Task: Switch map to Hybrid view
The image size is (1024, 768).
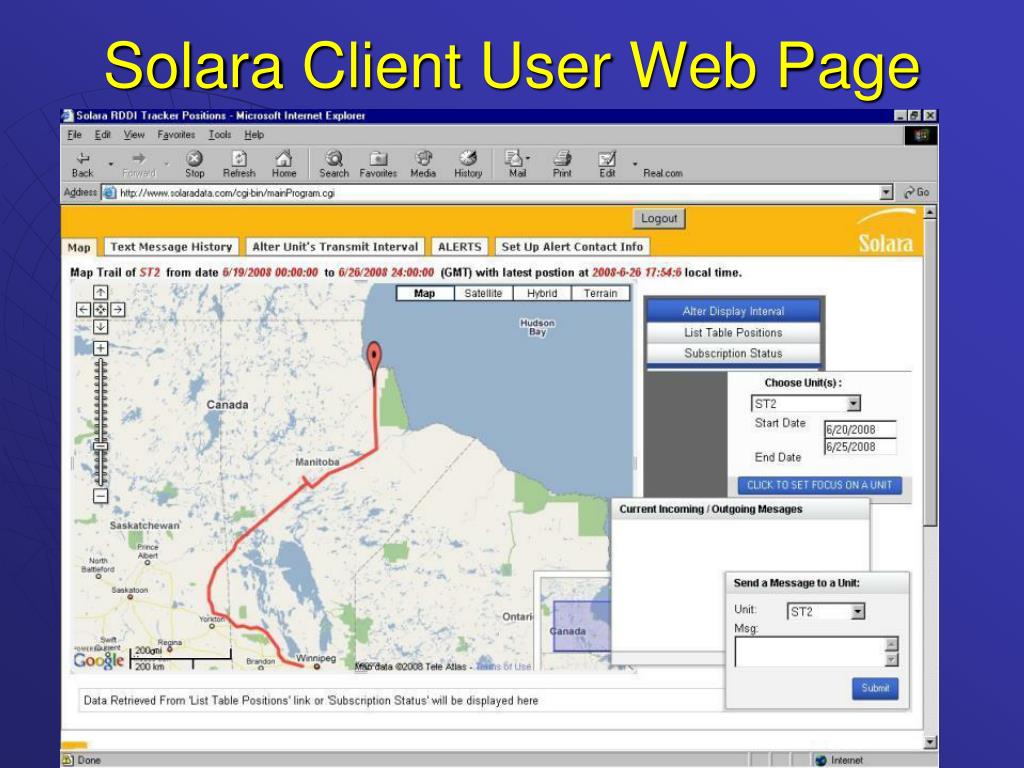Action: pos(542,293)
